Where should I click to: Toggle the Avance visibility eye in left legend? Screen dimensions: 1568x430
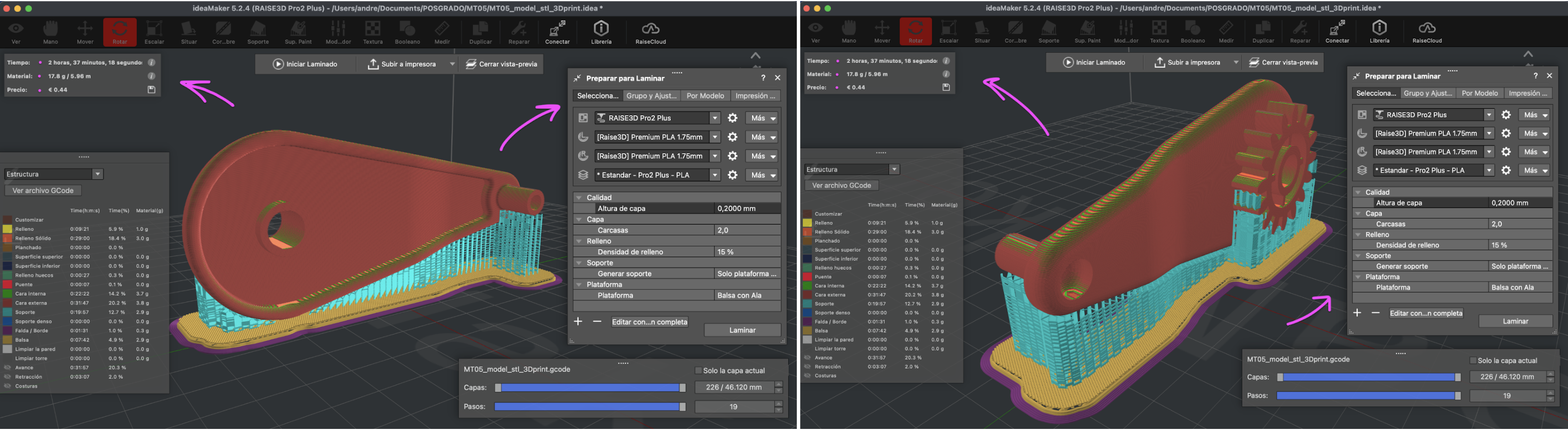click(8, 368)
